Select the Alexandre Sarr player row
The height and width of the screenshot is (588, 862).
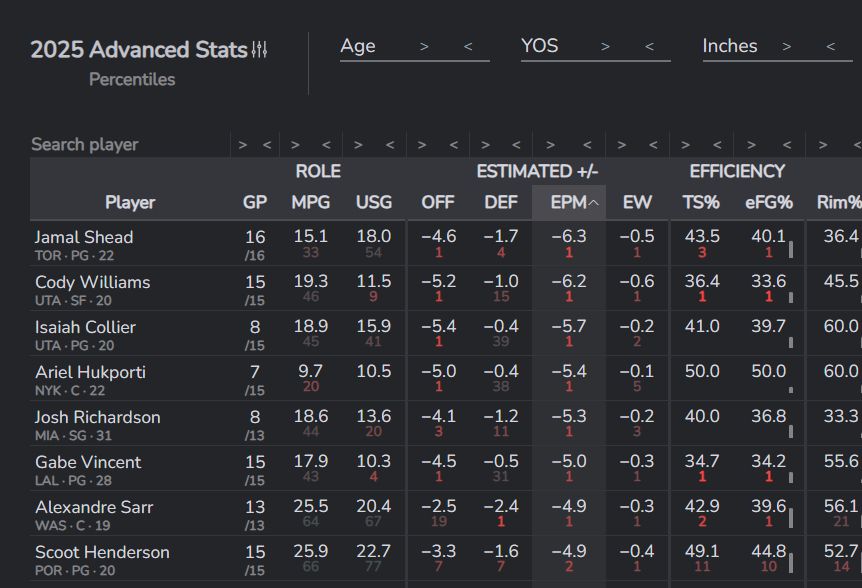[x=94, y=507]
